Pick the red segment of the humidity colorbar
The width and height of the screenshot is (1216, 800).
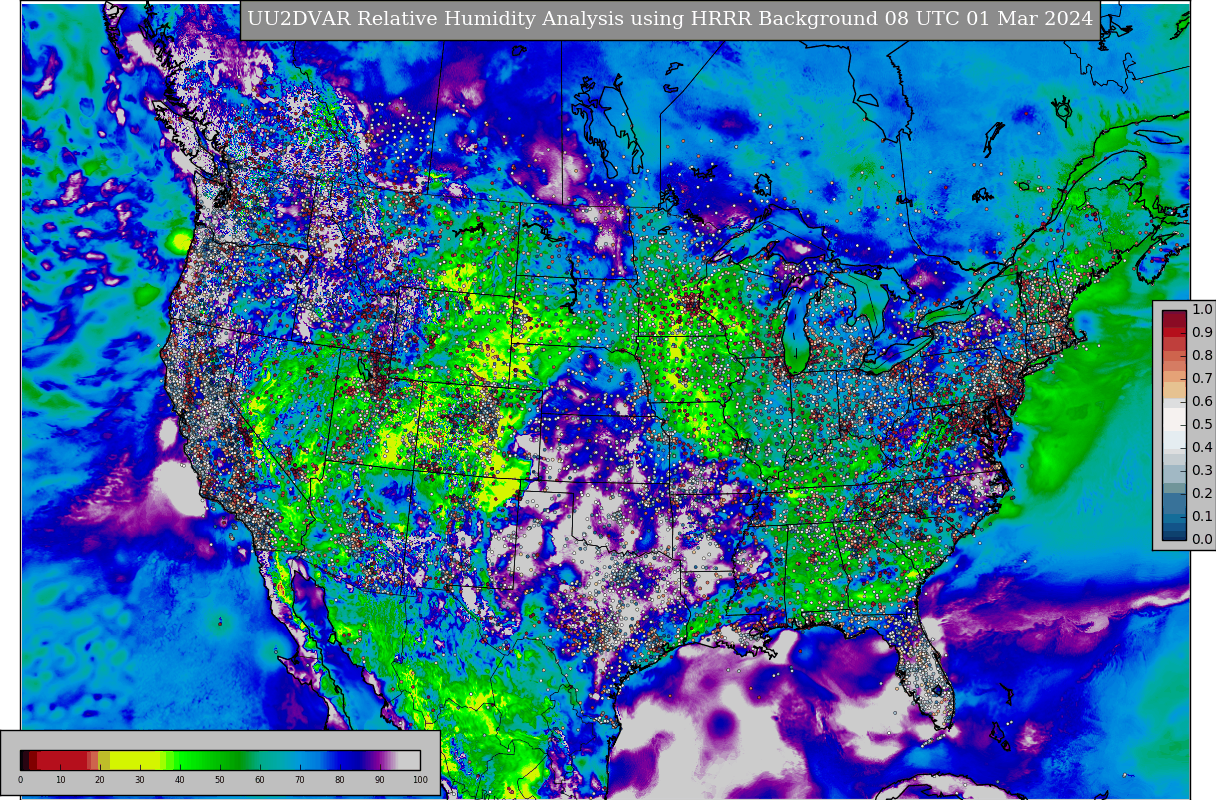tap(62, 760)
